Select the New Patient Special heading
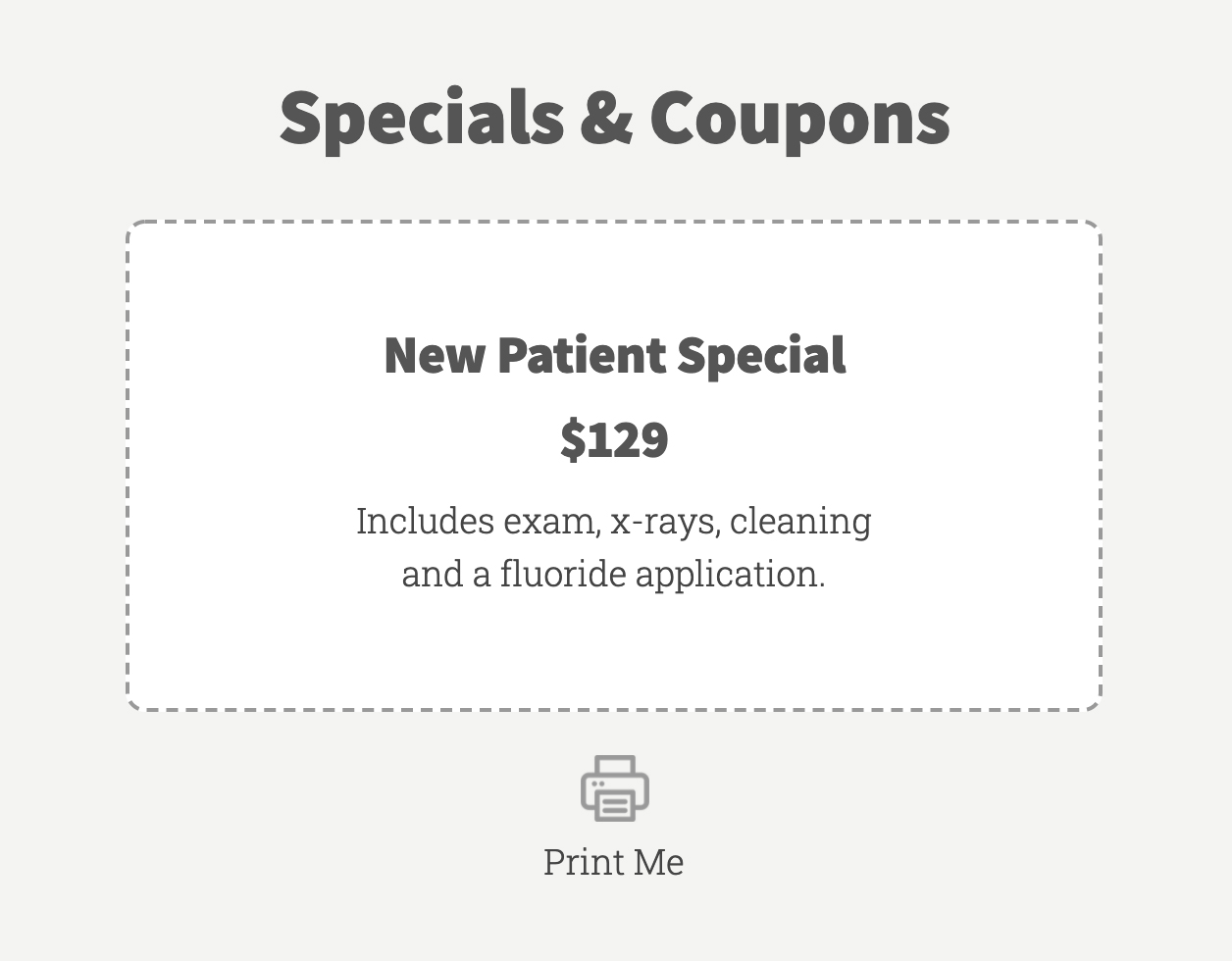The width and height of the screenshot is (1232, 961). point(615,355)
